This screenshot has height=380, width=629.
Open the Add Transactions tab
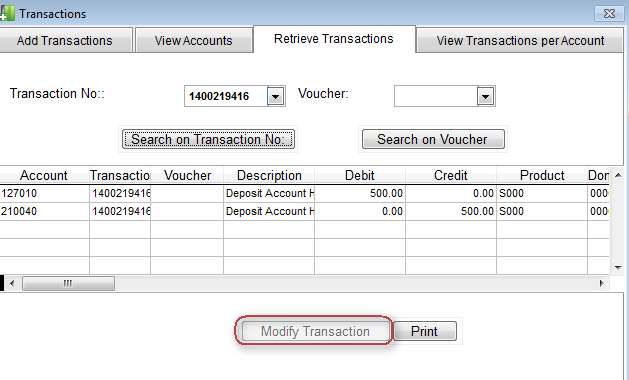point(65,40)
